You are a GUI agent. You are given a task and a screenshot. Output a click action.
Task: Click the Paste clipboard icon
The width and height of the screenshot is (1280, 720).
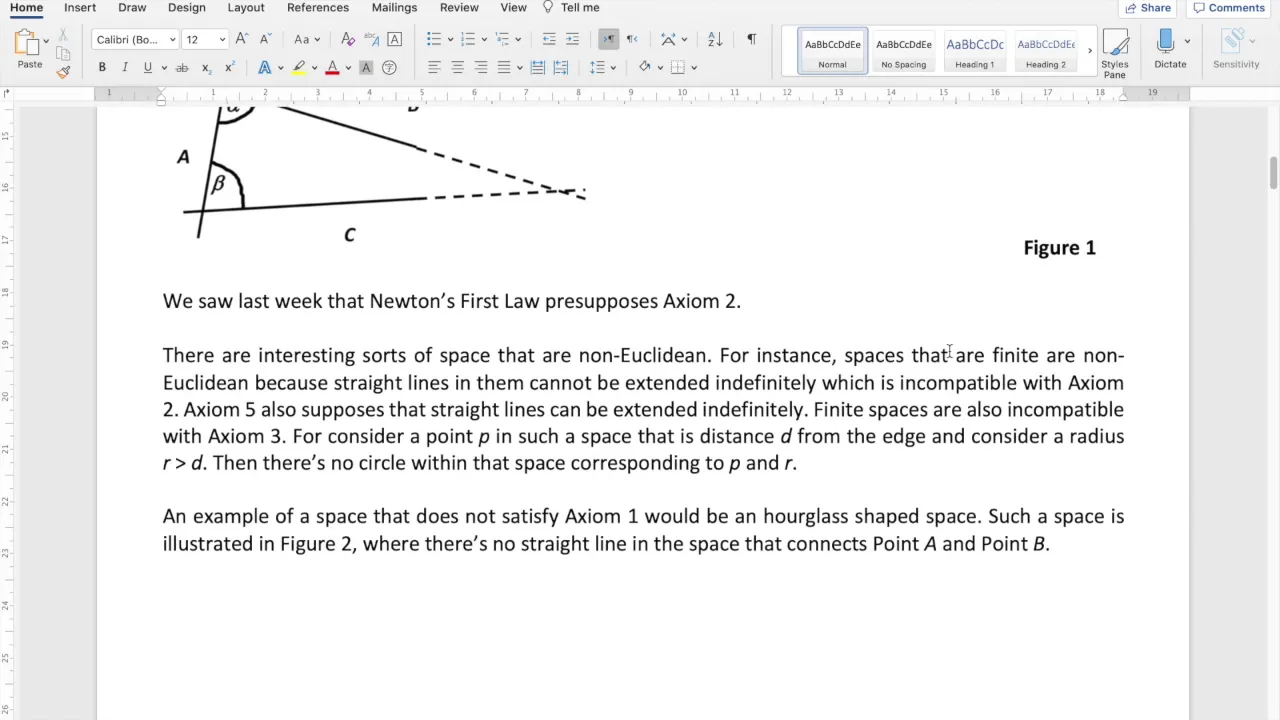point(27,43)
